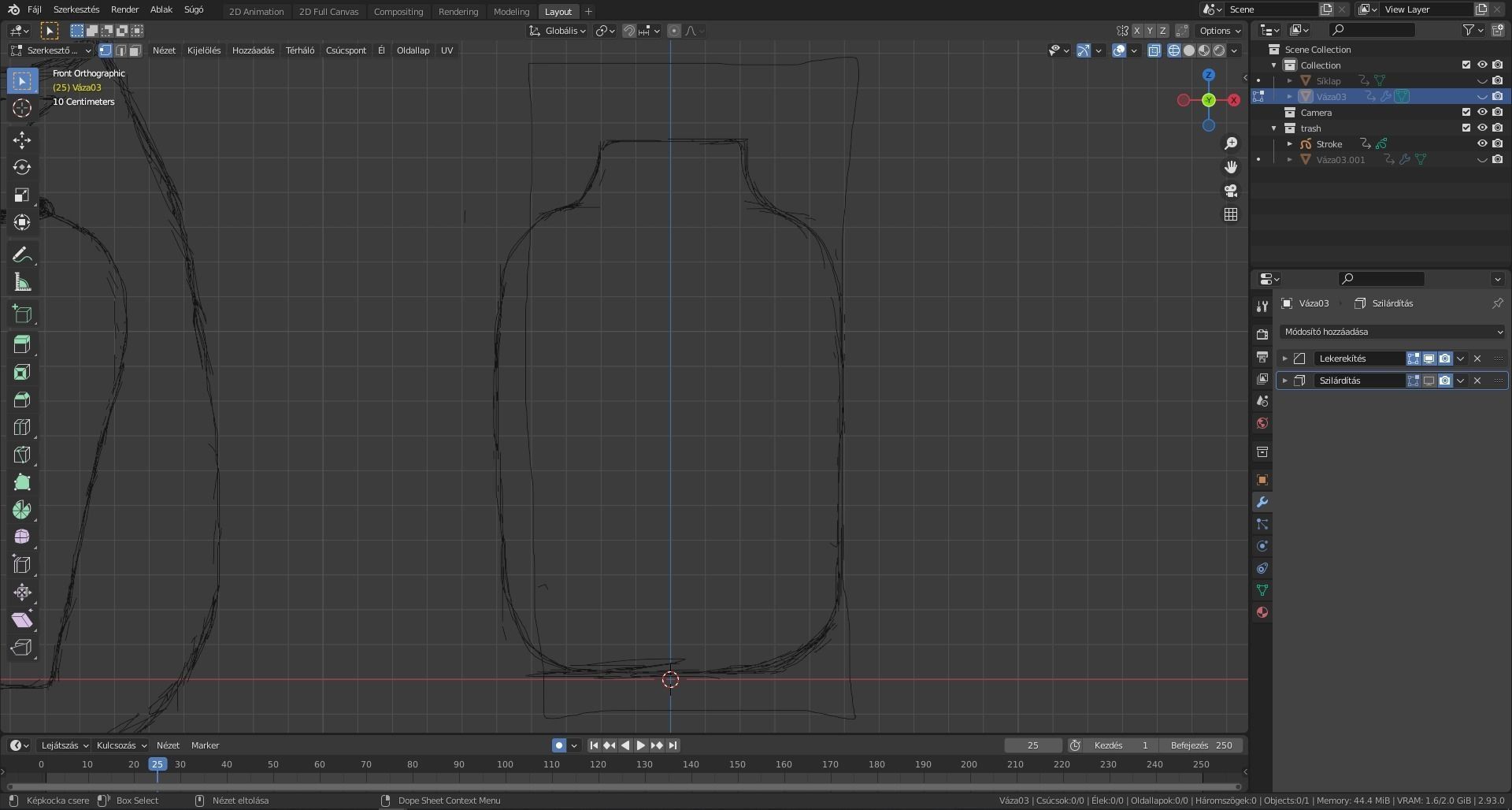The image size is (1512, 810).
Task: Select the Knife tool
Action: [22, 455]
